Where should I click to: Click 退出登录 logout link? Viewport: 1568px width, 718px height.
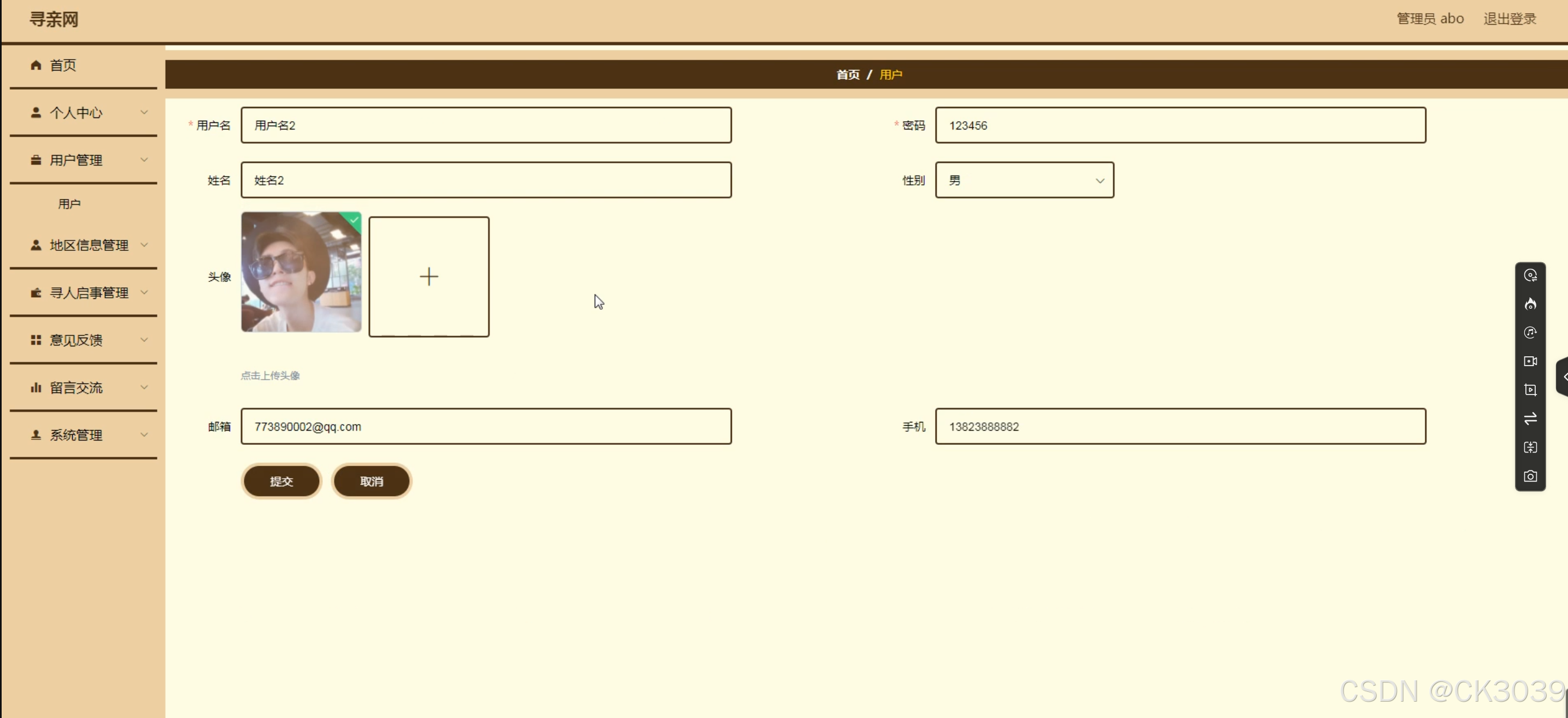coord(1509,19)
